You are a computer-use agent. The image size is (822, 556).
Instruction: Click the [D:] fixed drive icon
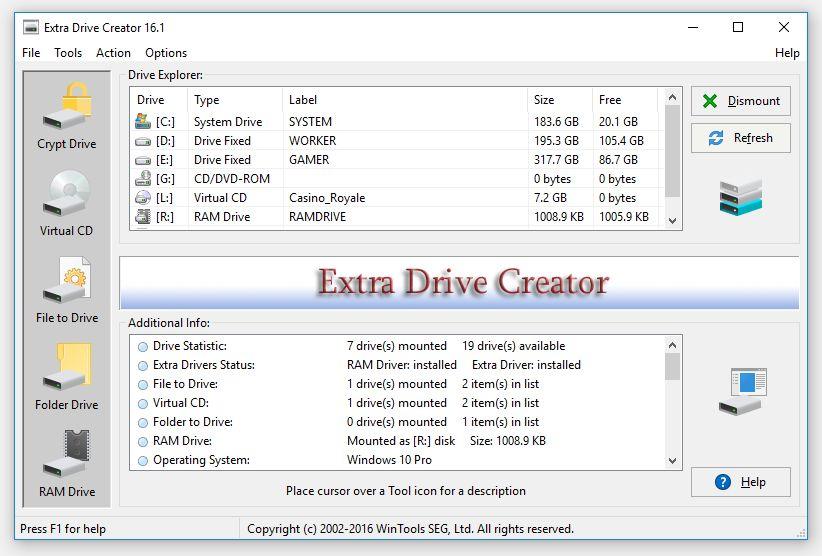143,141
